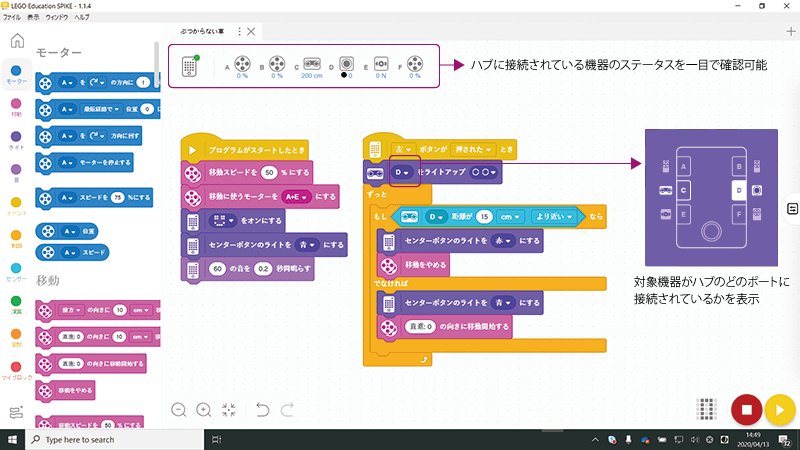
Task: Open the A+E motor pair dropdown
Action: (296, 197)
